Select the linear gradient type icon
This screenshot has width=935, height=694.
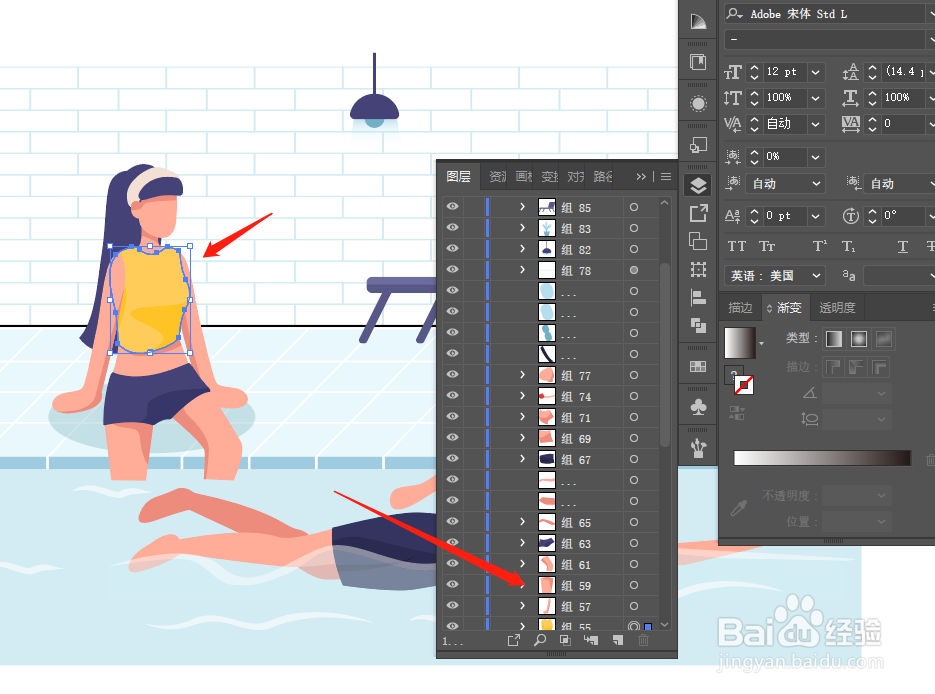pos(834,338)
